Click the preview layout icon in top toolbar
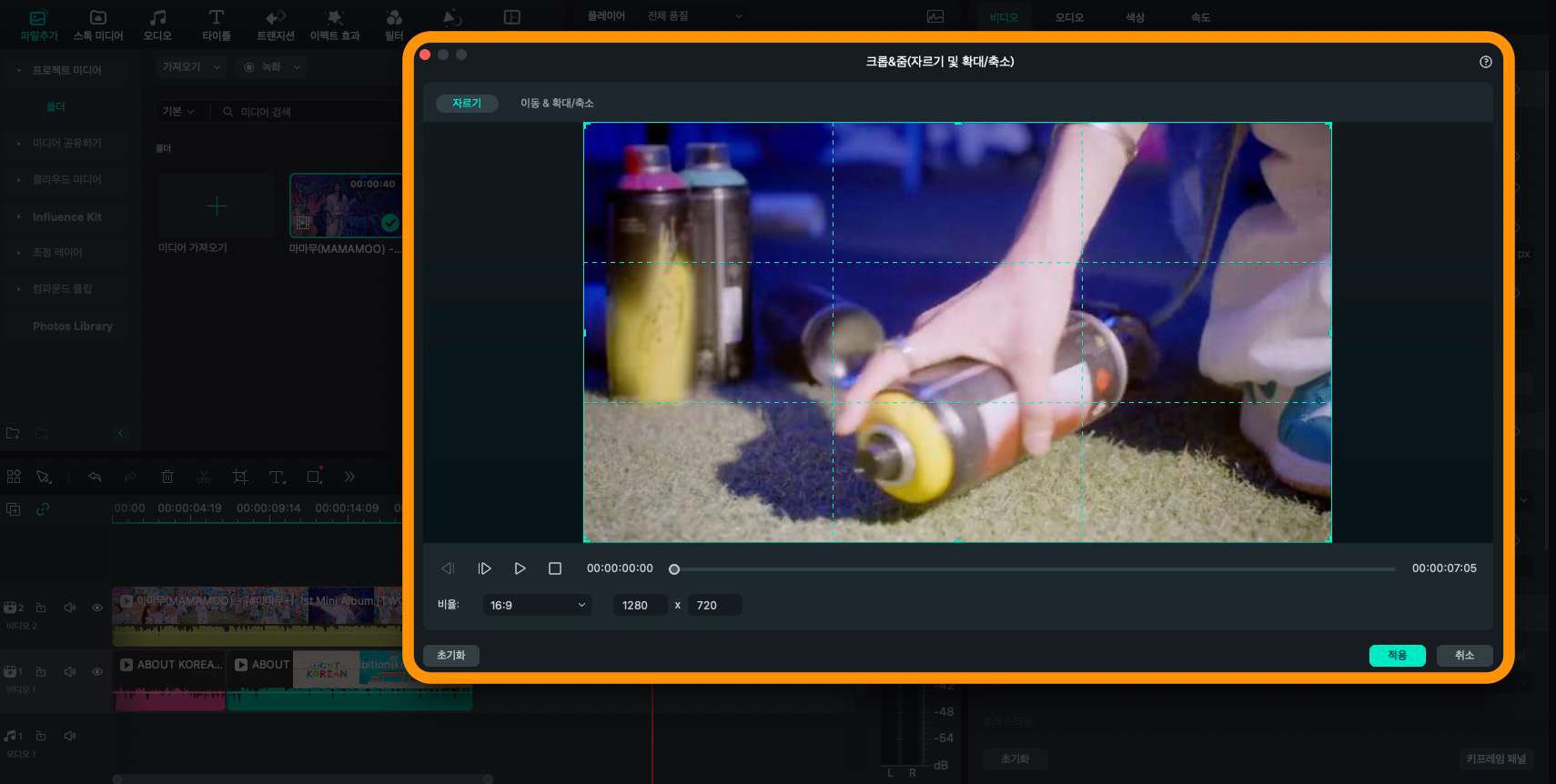 coord(512,17)
